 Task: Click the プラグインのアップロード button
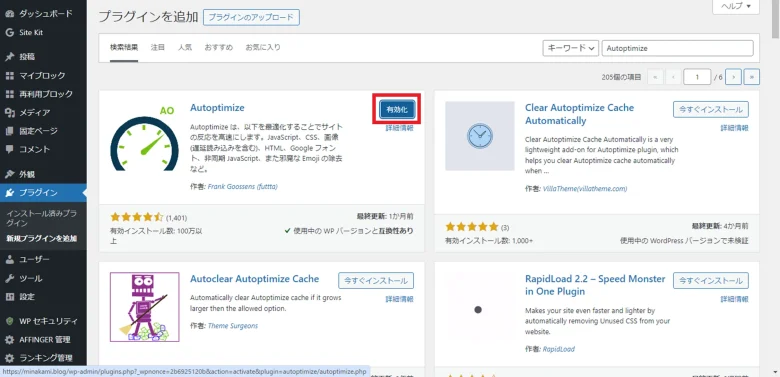point(251,17)
